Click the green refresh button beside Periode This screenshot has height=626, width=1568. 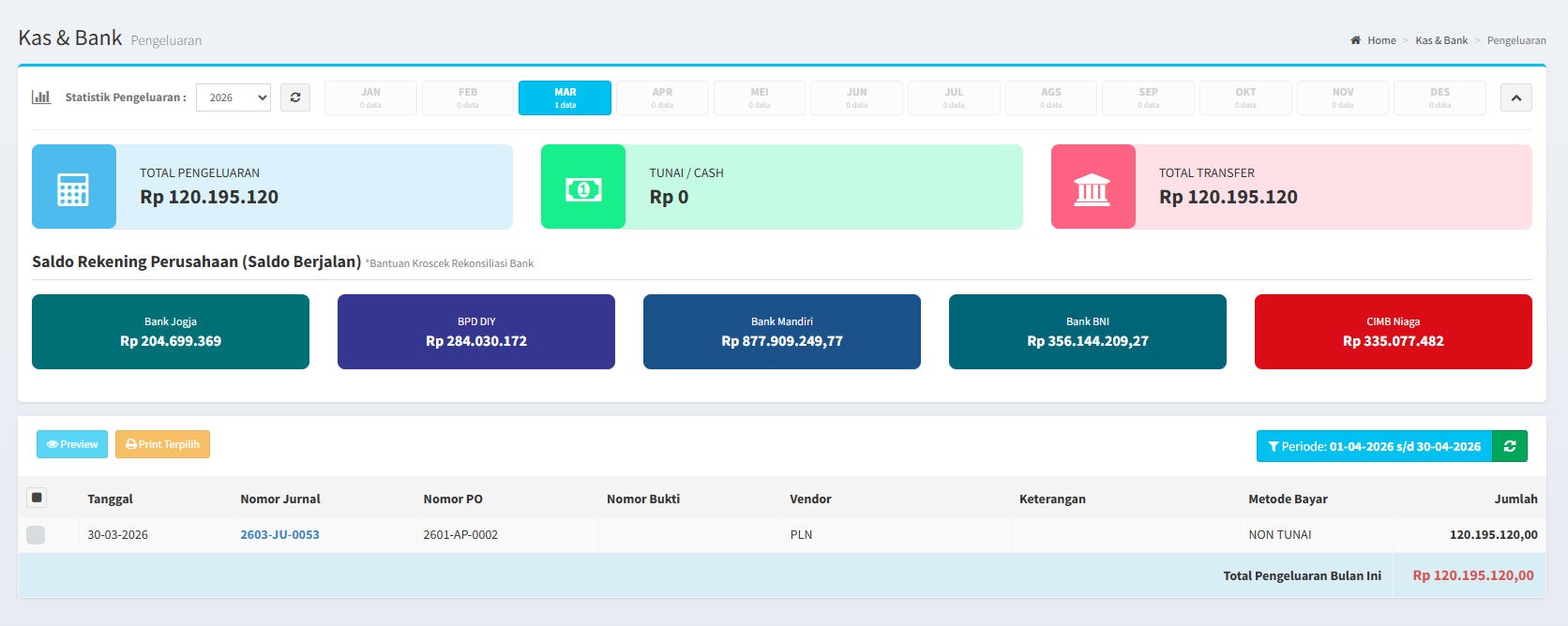click(1510, 446)
